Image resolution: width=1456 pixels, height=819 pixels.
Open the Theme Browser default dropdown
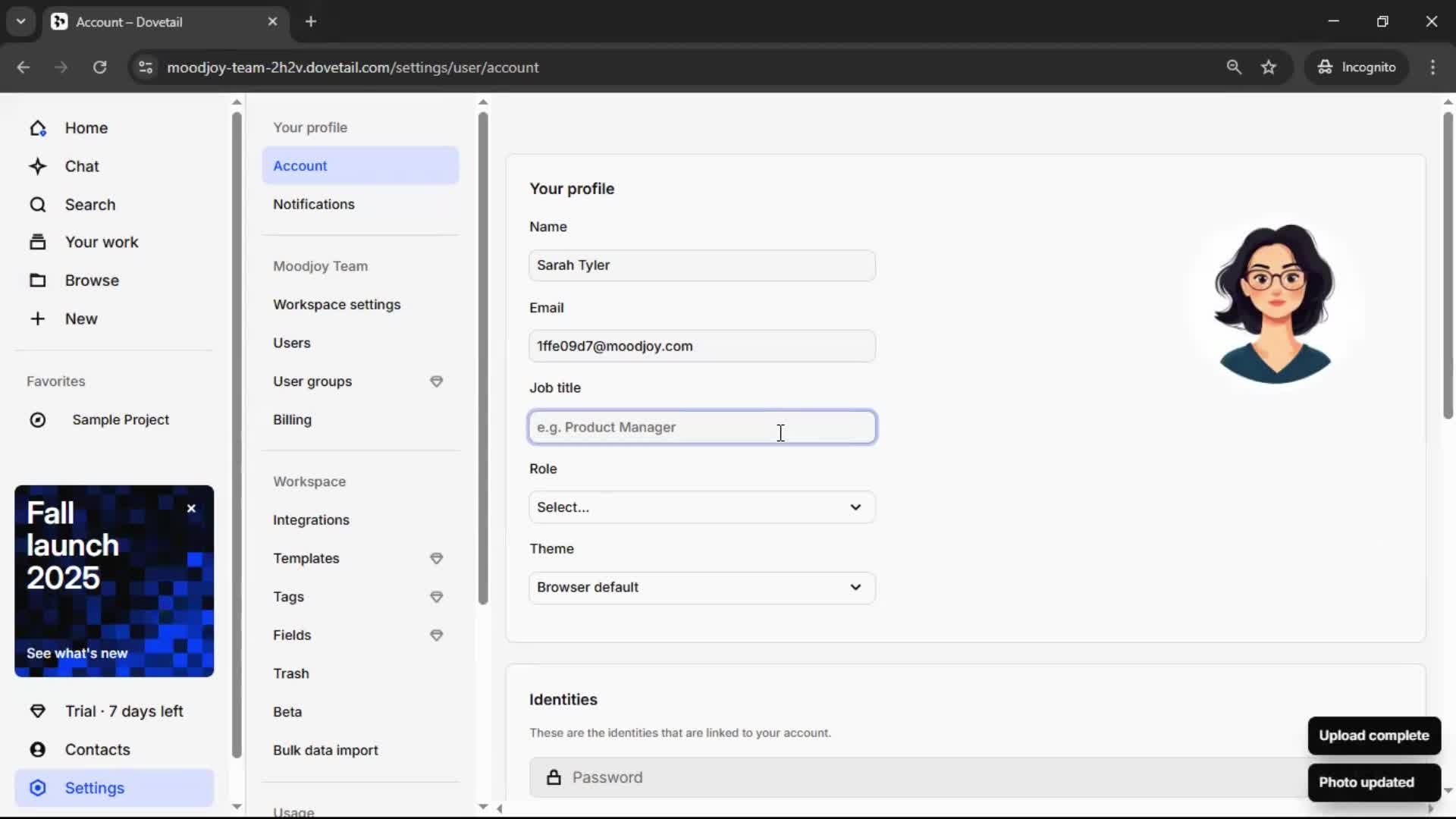coord(701,588)
